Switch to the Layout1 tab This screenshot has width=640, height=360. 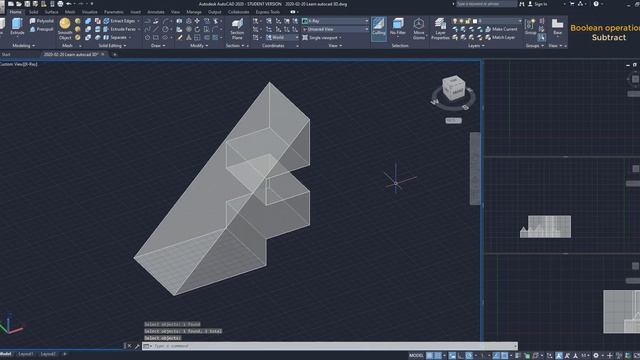26,354
